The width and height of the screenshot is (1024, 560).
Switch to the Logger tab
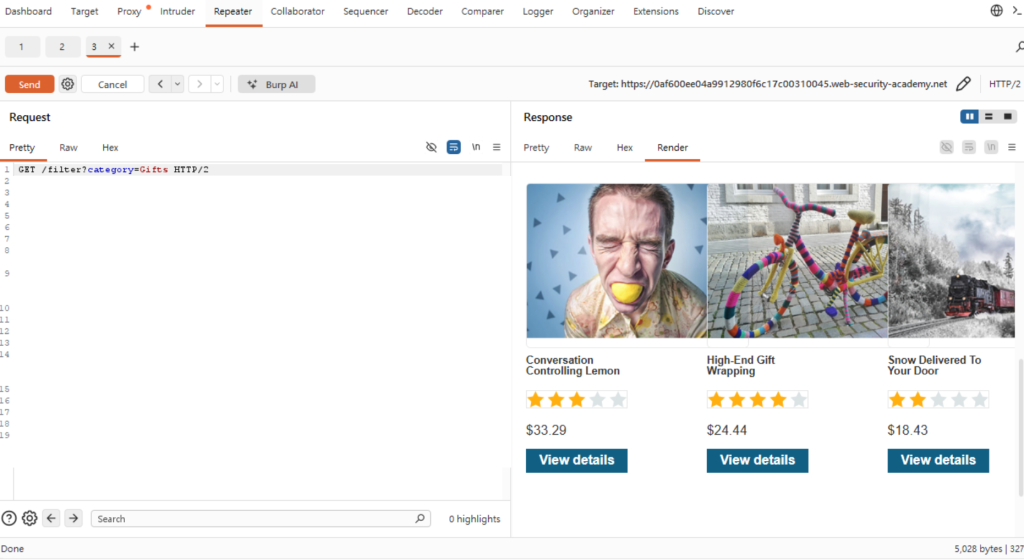coord(538,11)
